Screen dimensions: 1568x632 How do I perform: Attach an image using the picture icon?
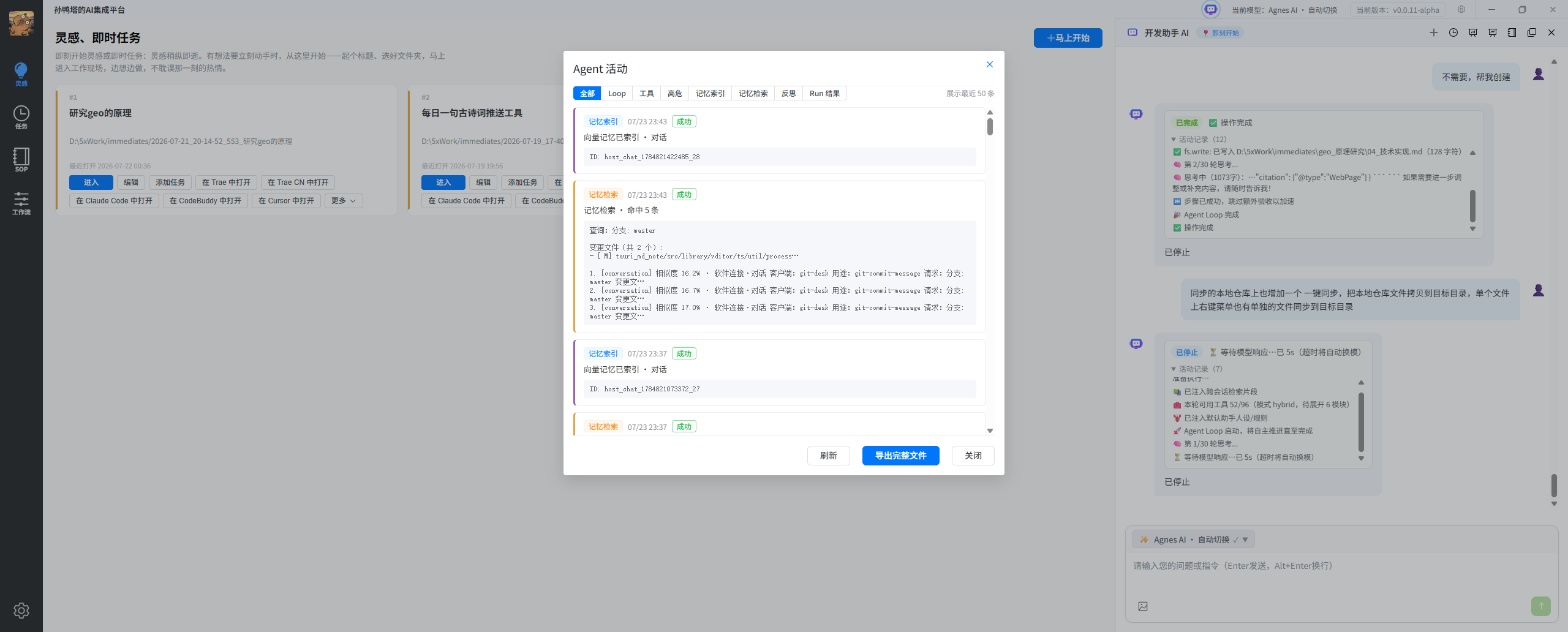pos(1143,606)
